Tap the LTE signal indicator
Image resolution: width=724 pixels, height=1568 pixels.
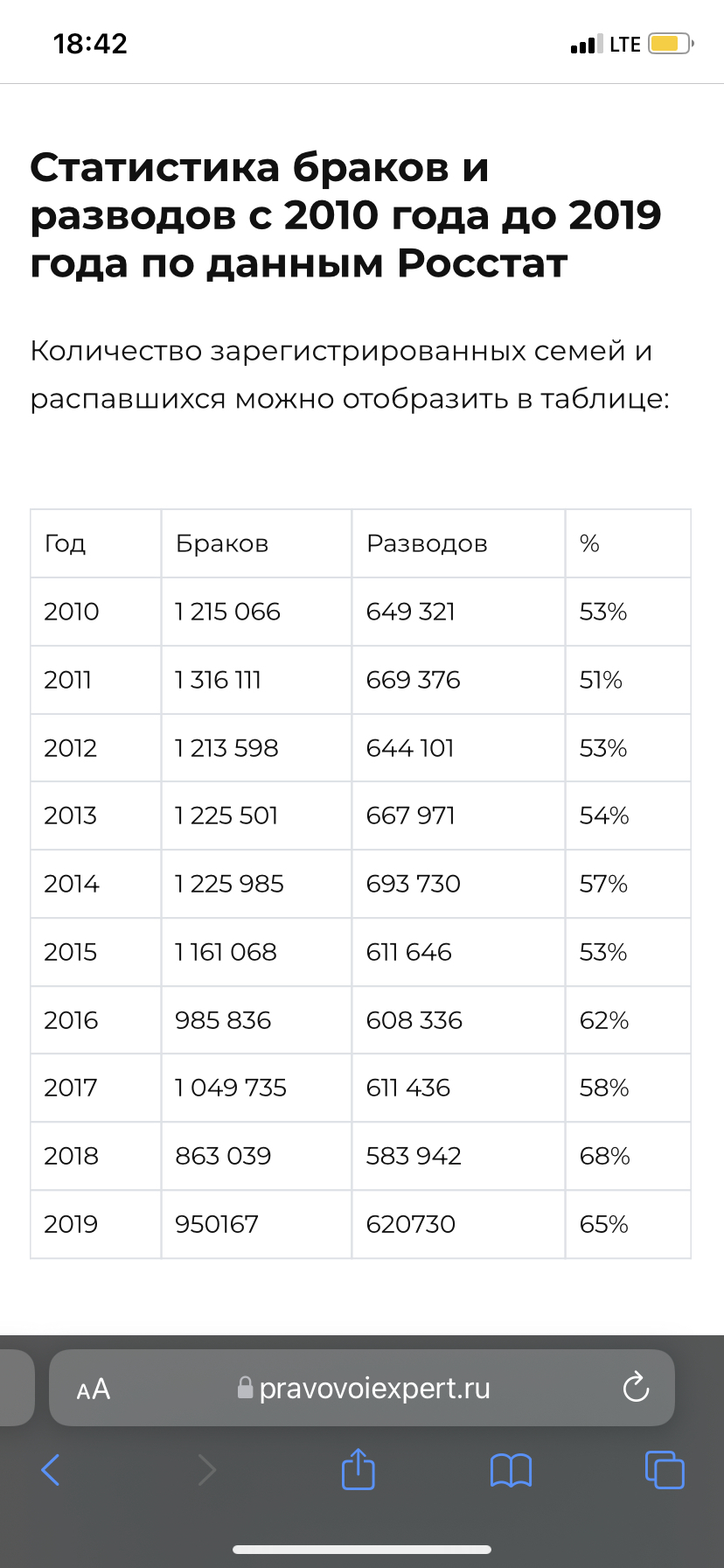[624, 44]
